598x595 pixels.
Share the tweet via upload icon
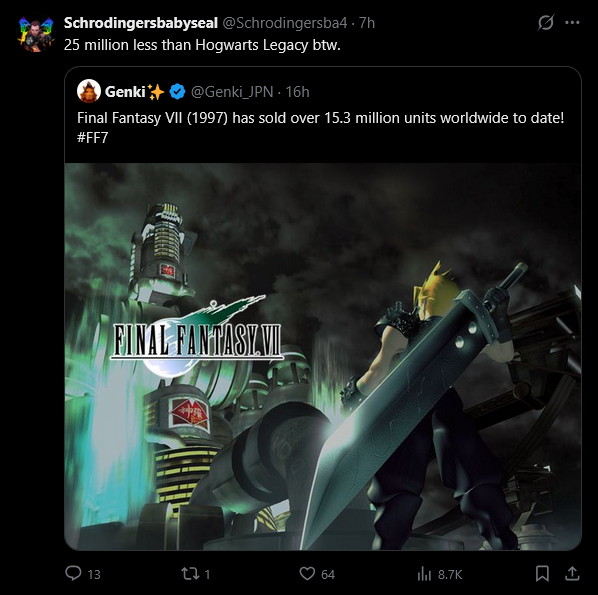point(572,573)
